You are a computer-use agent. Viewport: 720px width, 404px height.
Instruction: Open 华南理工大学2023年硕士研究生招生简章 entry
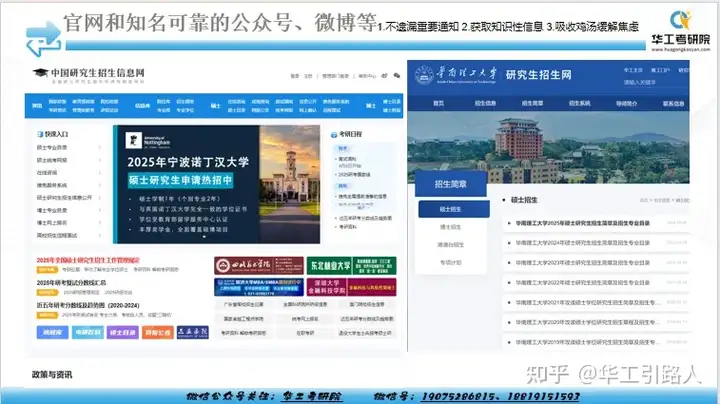583,263
